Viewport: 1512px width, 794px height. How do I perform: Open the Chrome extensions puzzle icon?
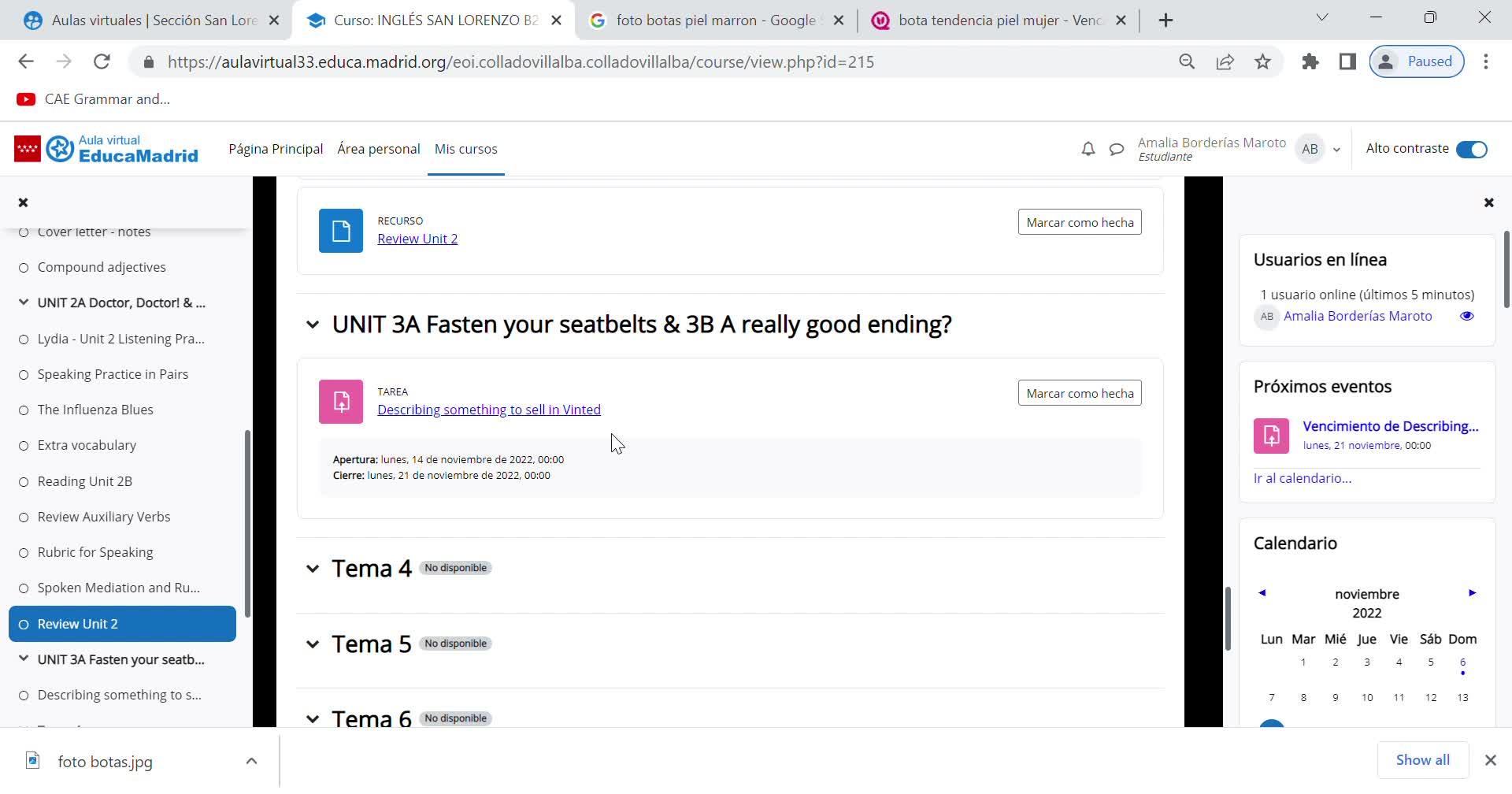[1310, 61]
